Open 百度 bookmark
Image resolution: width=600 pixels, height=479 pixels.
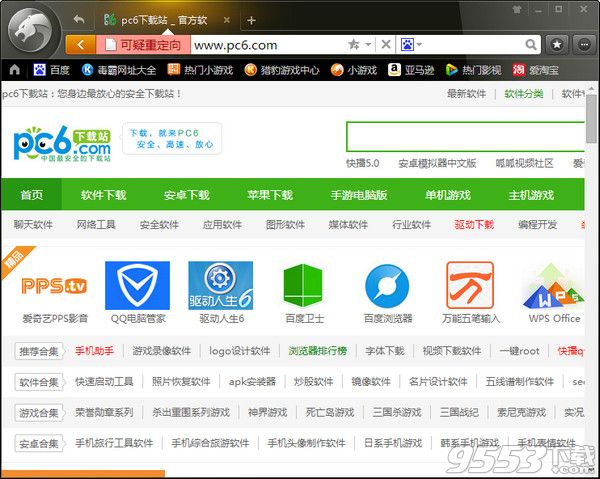(x=52, y=70)
